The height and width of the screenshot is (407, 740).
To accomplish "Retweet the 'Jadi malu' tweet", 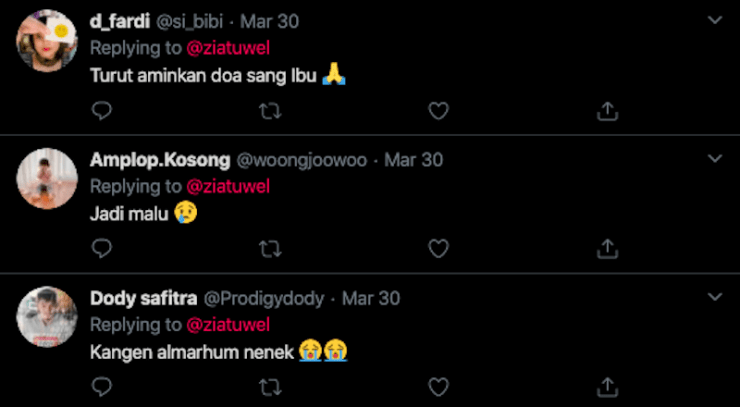I will 269,248.
